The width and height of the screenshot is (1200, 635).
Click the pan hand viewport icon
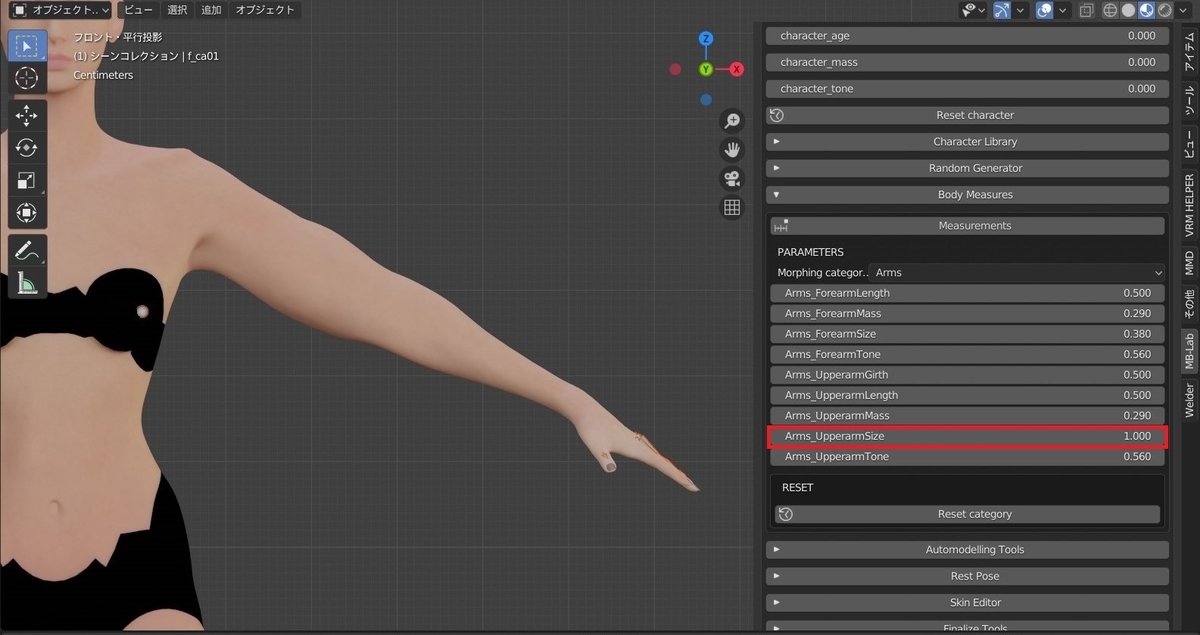point(732,150)
